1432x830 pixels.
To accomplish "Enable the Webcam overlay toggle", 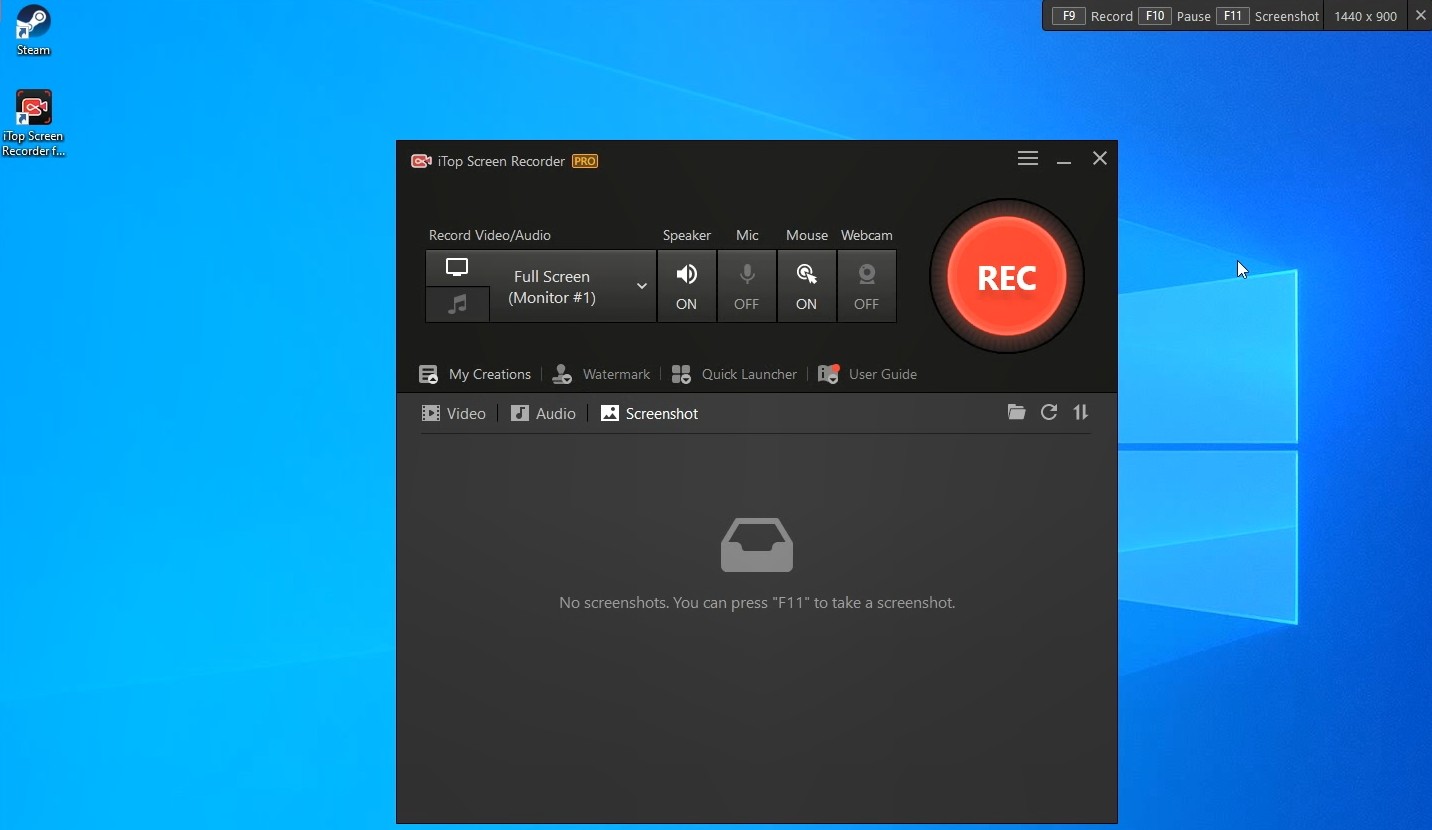I will (866, 286).
